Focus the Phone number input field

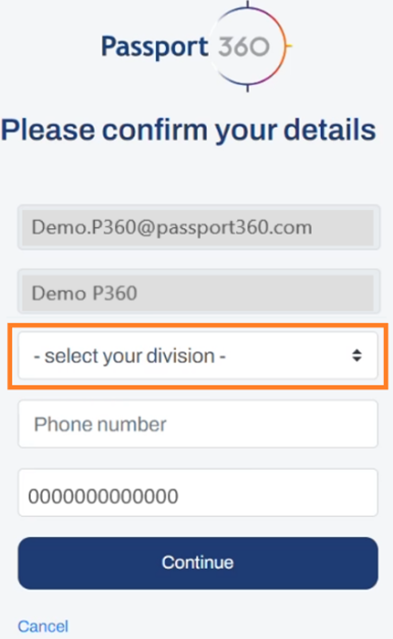tap(198, 424)
